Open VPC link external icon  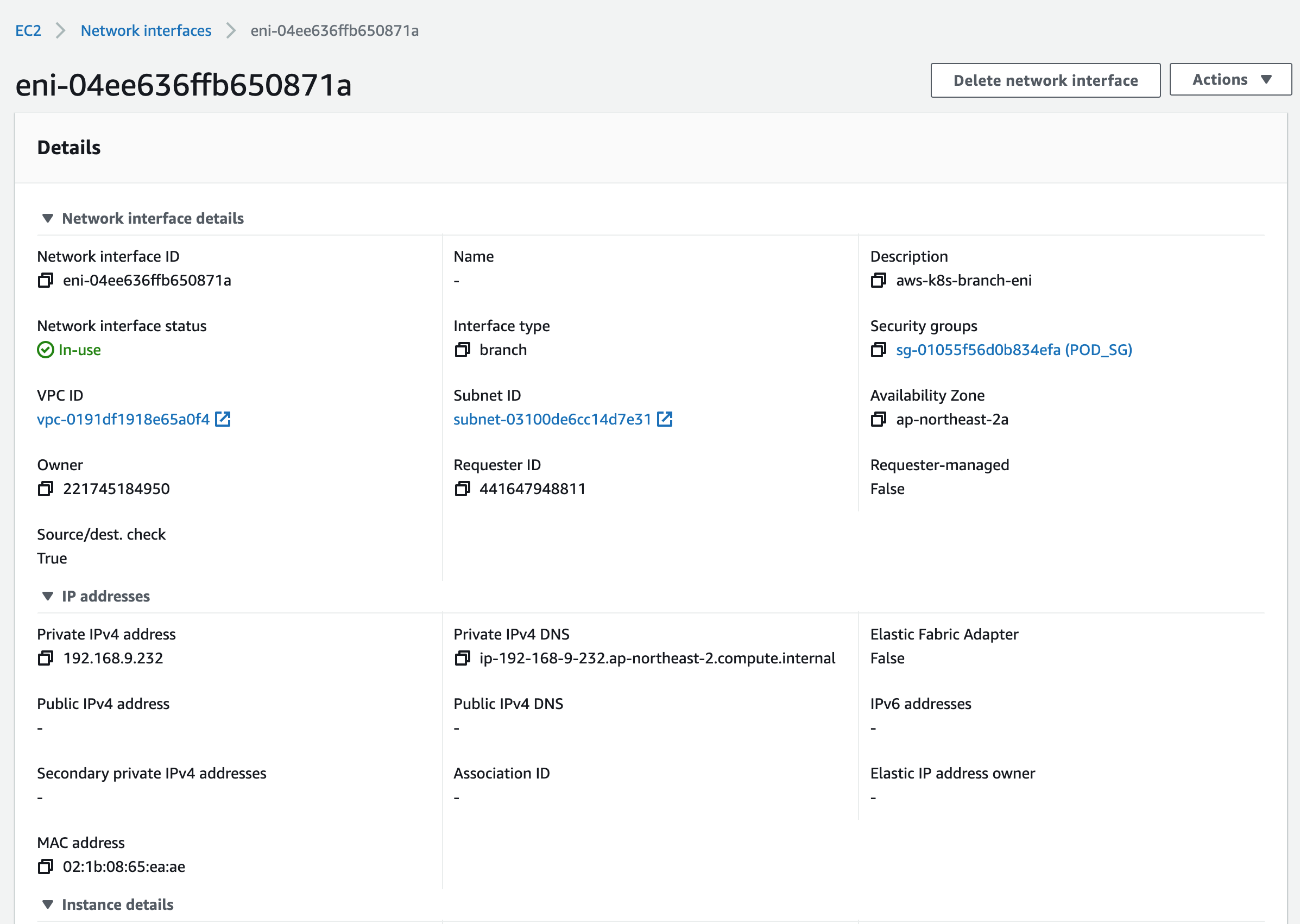223,419
